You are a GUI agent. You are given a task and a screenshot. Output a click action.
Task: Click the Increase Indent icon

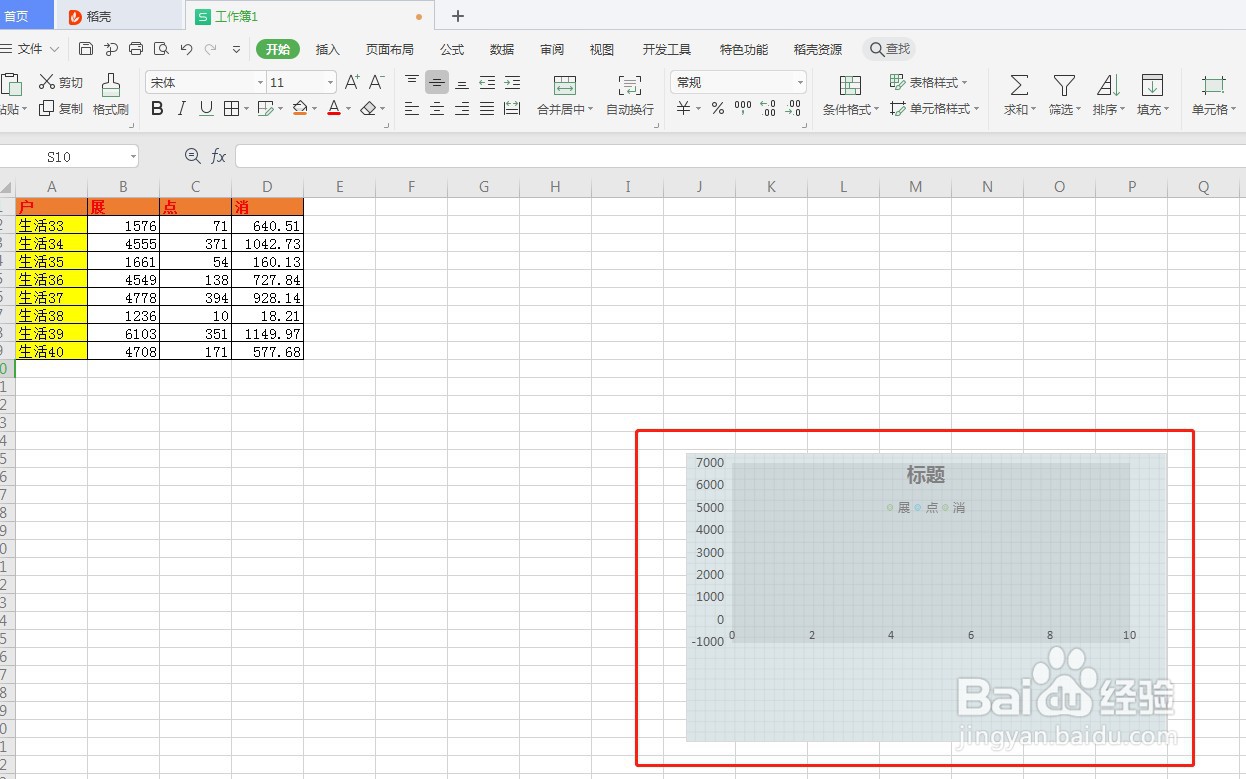(512, 82)
